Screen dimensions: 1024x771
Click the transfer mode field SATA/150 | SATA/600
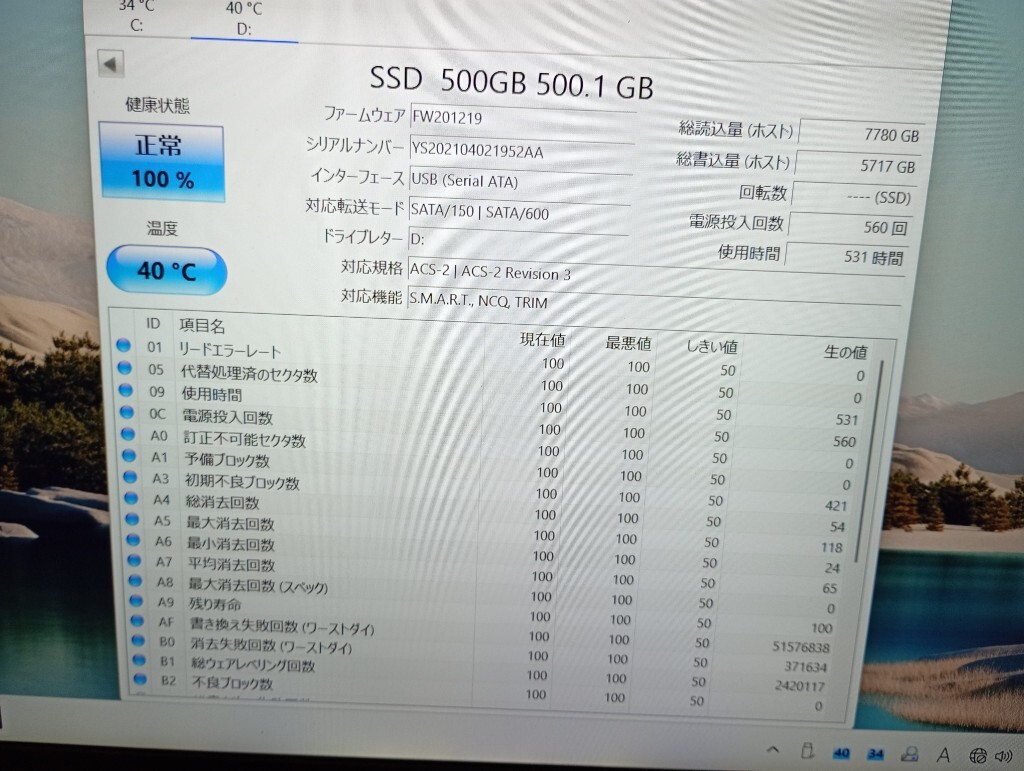(519, 212)
